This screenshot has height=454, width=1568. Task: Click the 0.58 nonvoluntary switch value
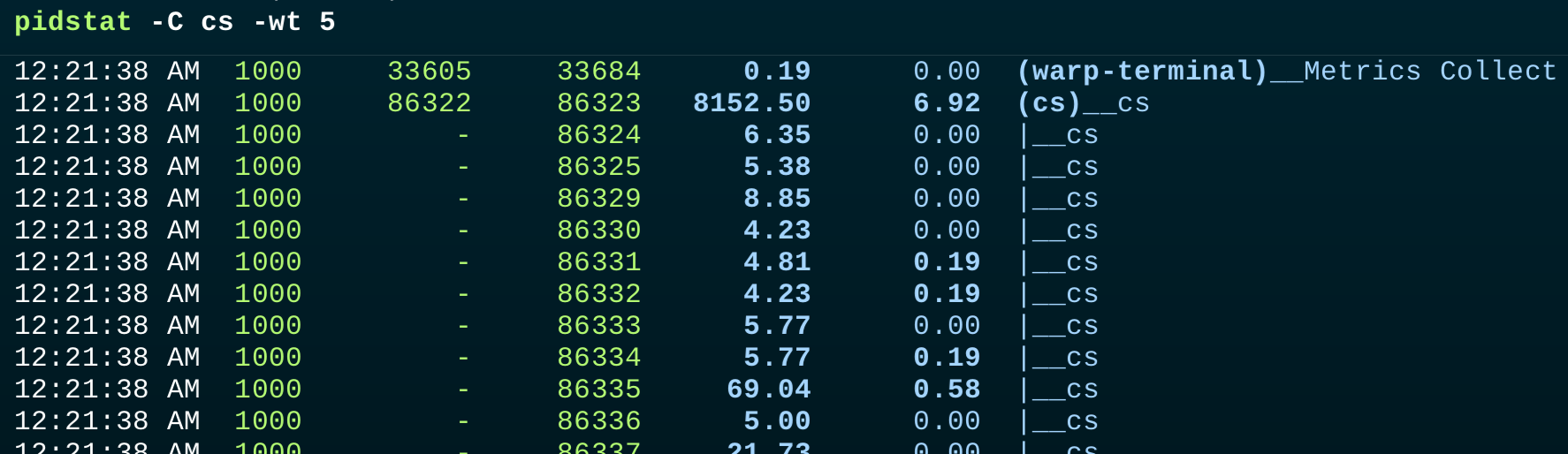(x=947, y=390)
